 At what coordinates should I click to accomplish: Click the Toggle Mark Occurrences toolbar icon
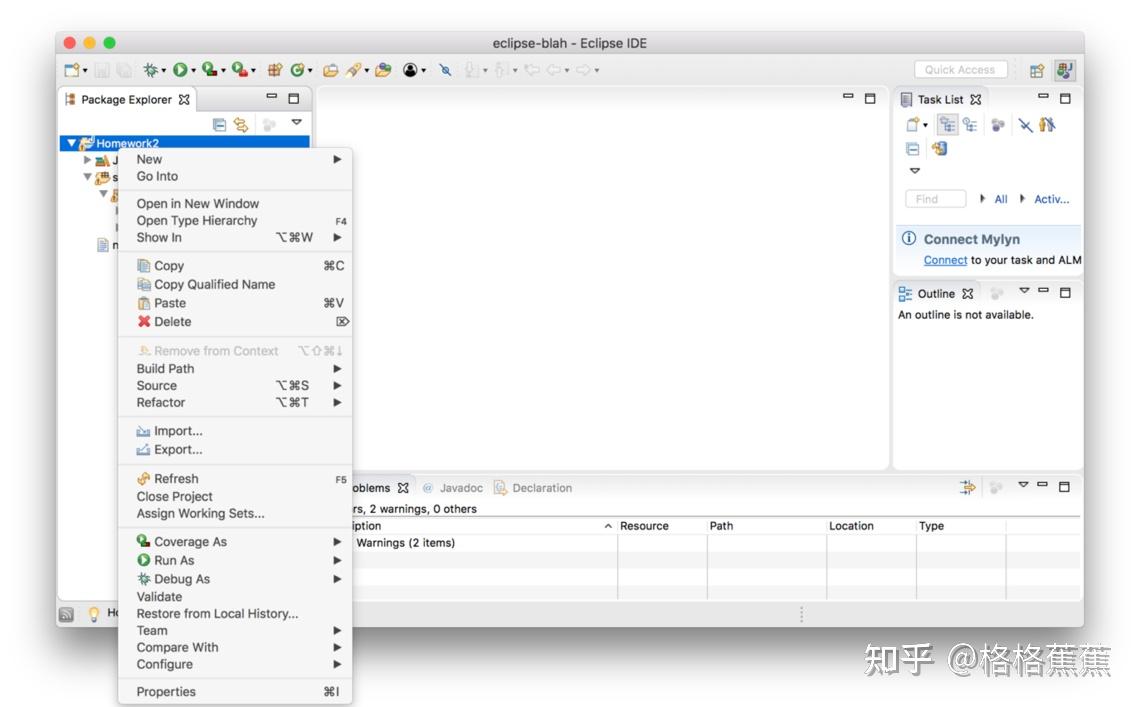[446, 70]
